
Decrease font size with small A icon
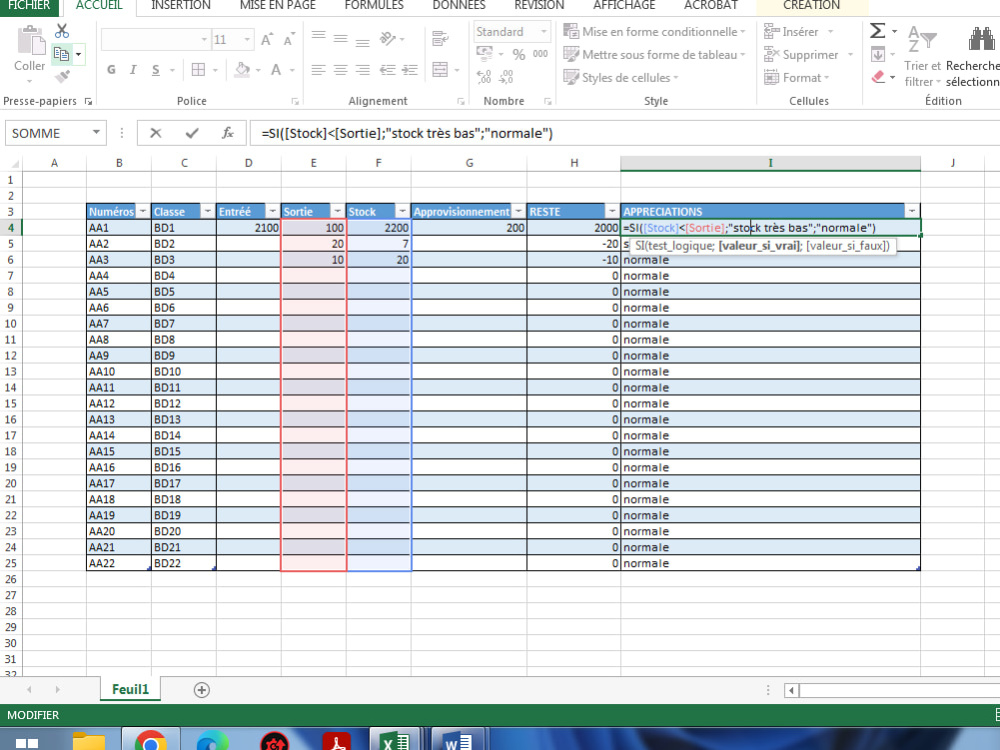pos(288,40)
